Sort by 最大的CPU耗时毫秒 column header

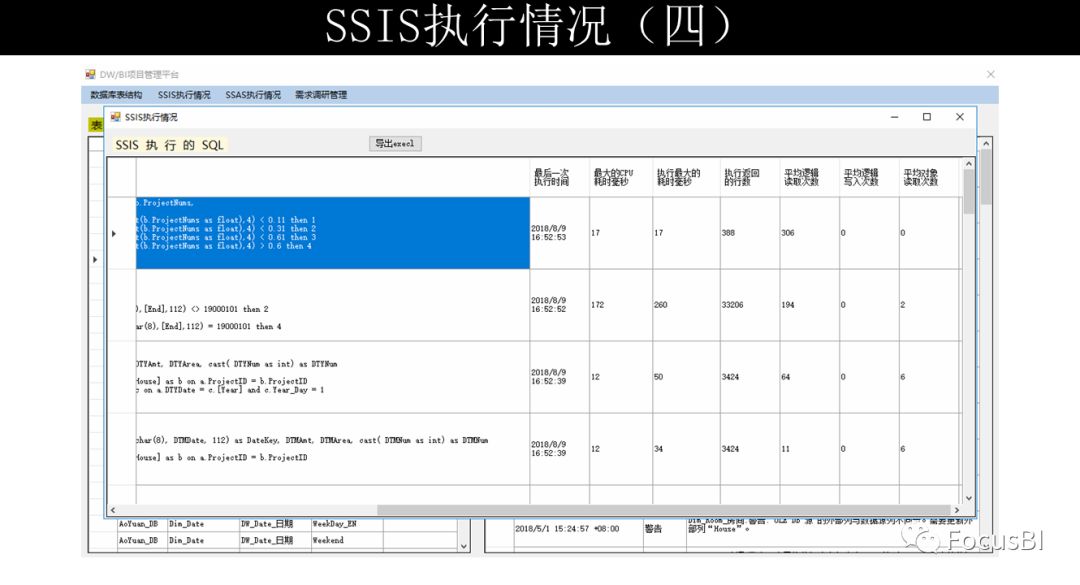pyautogui.click(x=621, y=178)
